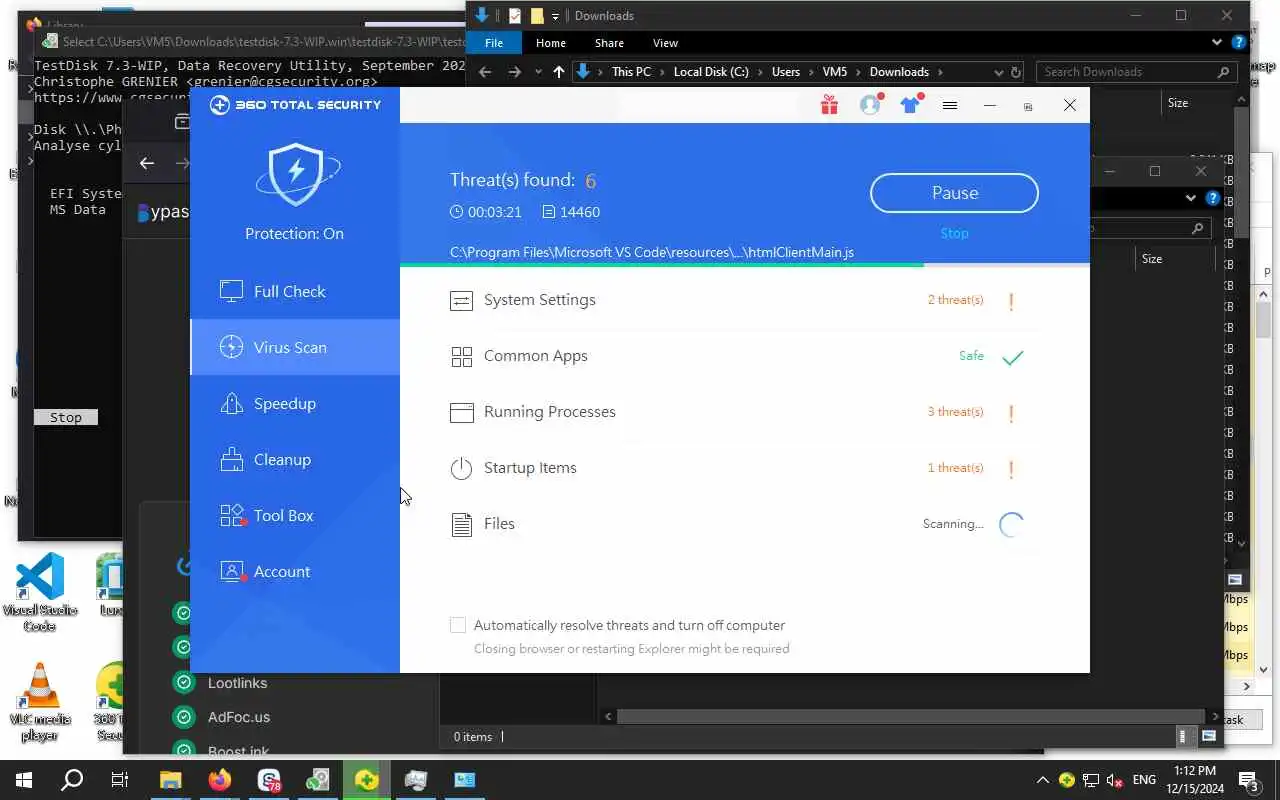The image size is (1280, 800).
Task: Open the Share ribbon tab in Explorer
Action: point(609,43)
